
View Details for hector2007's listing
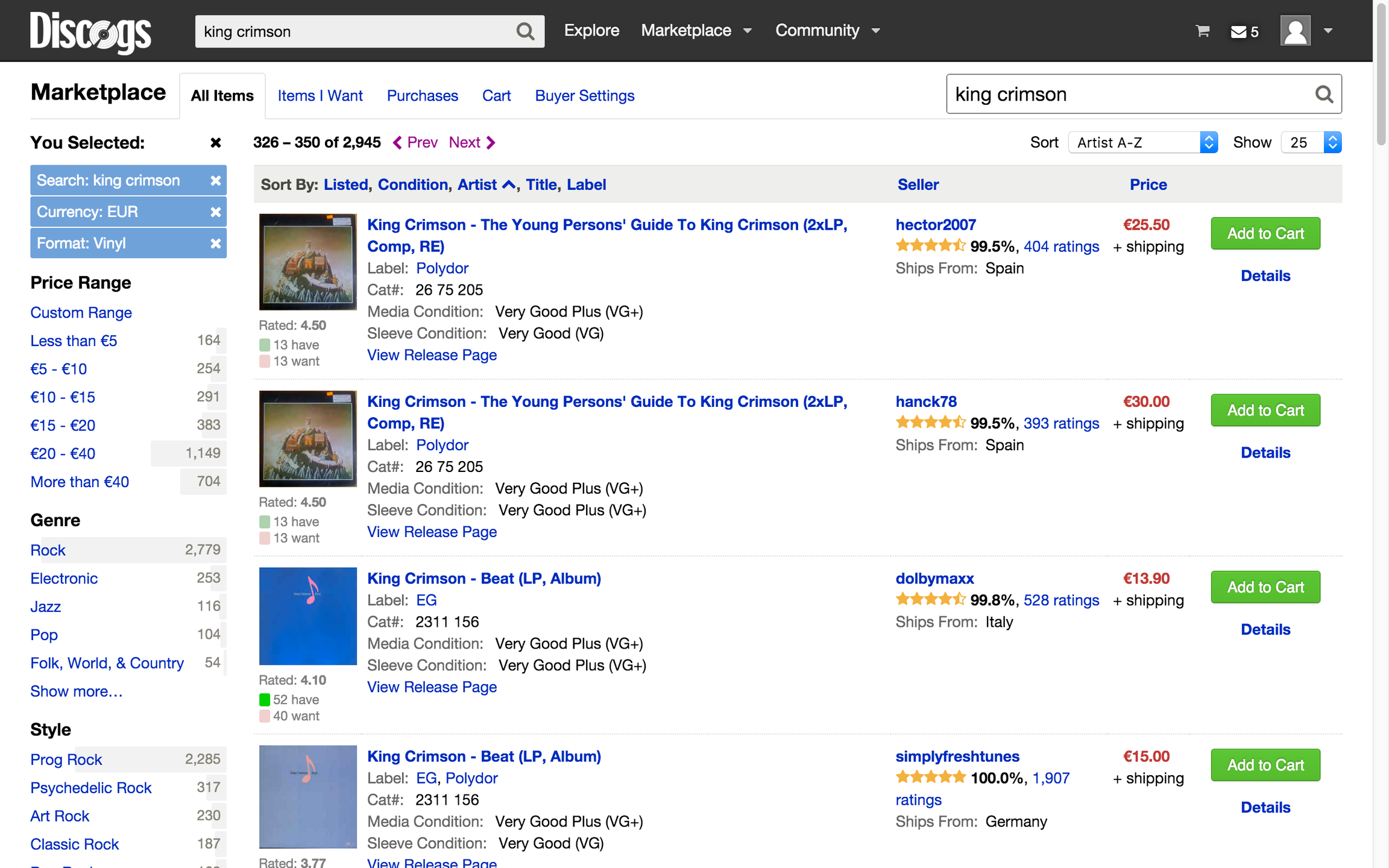click(x=1265, y=275)
